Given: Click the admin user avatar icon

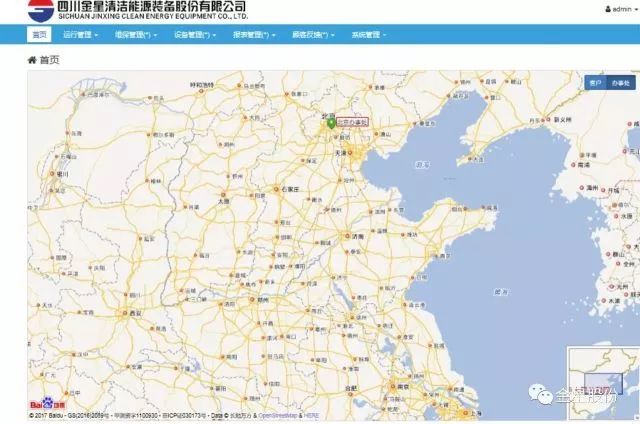Looking at the screenshot, I should [x=608, y=9].
